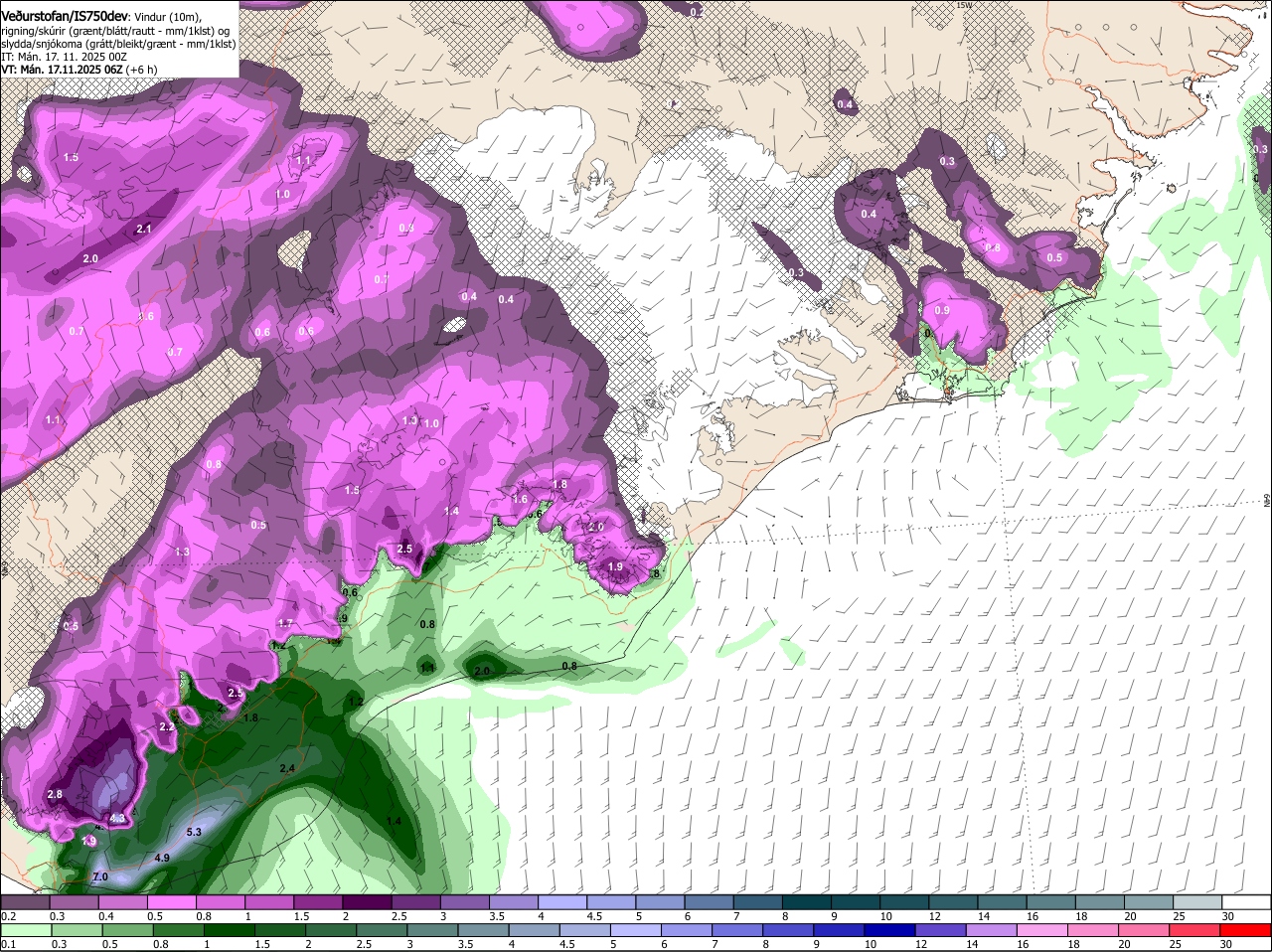Screen dimensions: 1272x952
Task: Select bottom legend pale green swatch between 0.1 and 0.3
Action: [x=25, y=930]
